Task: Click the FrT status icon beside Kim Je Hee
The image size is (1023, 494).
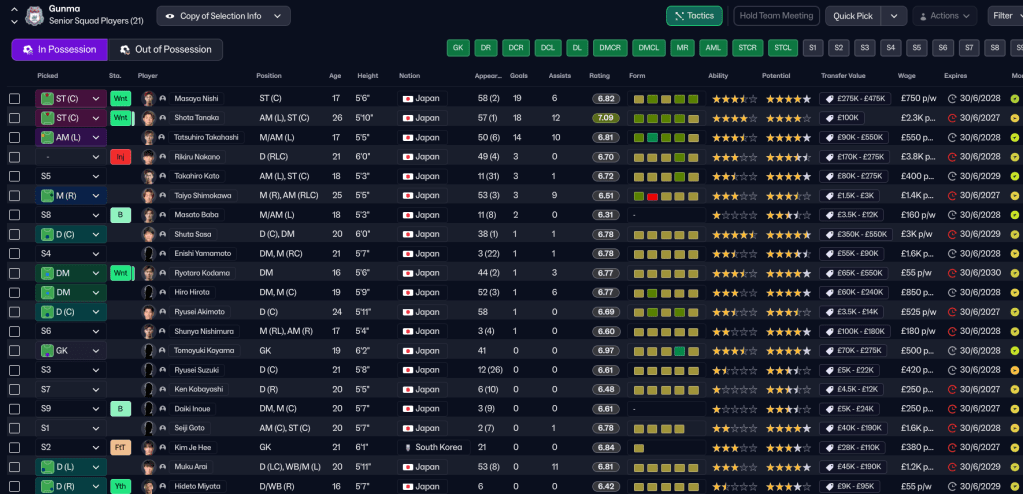Action: pyautogui.click(x=120, y=447)
